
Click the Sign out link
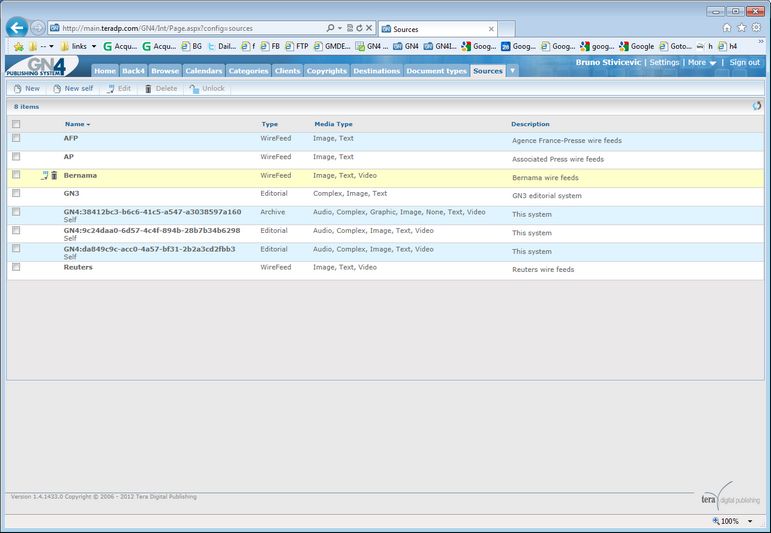point(744,62)
